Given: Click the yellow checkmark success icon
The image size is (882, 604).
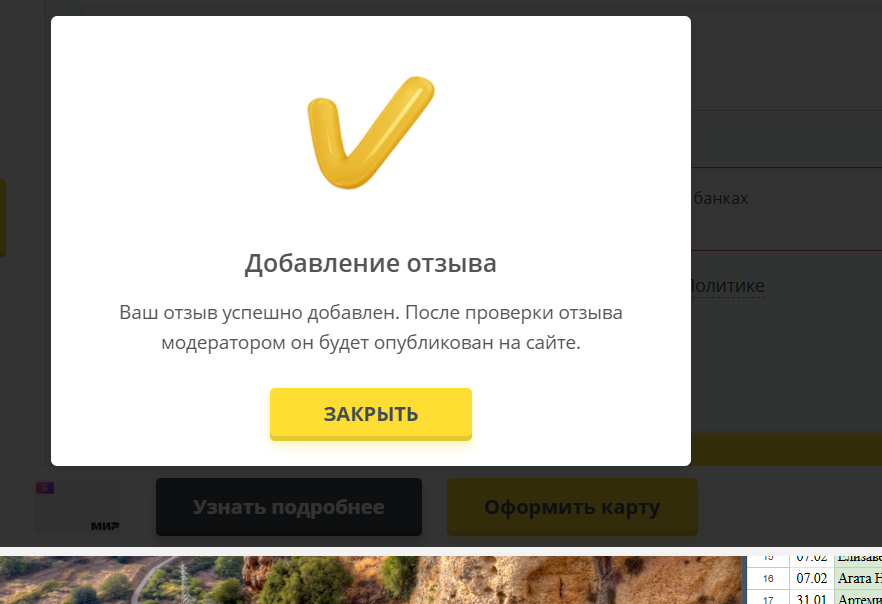Looking at the screenshot, I should (x=371, y=133).
